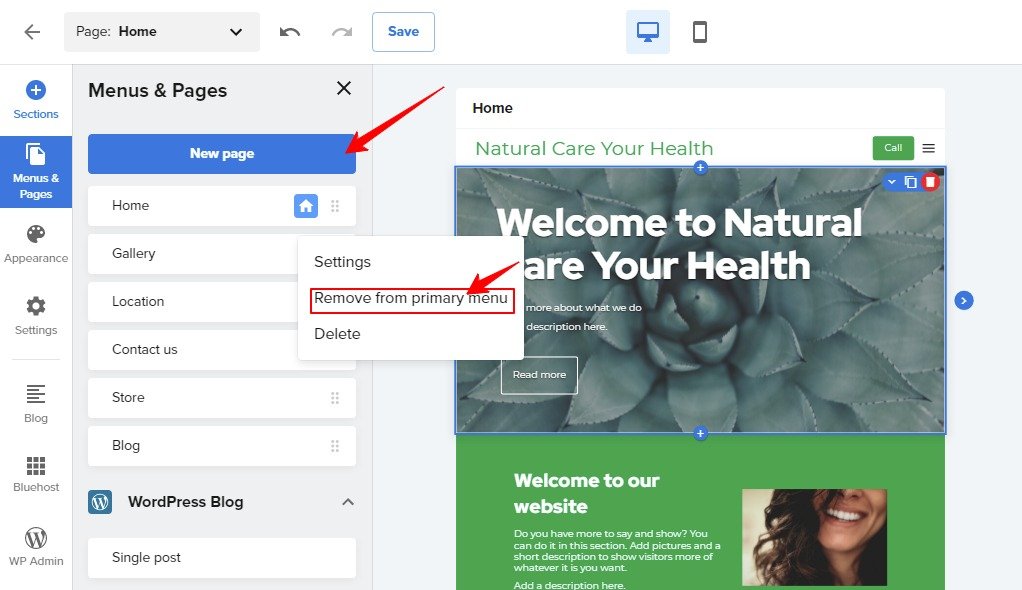Collapse the WordPress Blog group
The image size is (1022, 590).
348,502
